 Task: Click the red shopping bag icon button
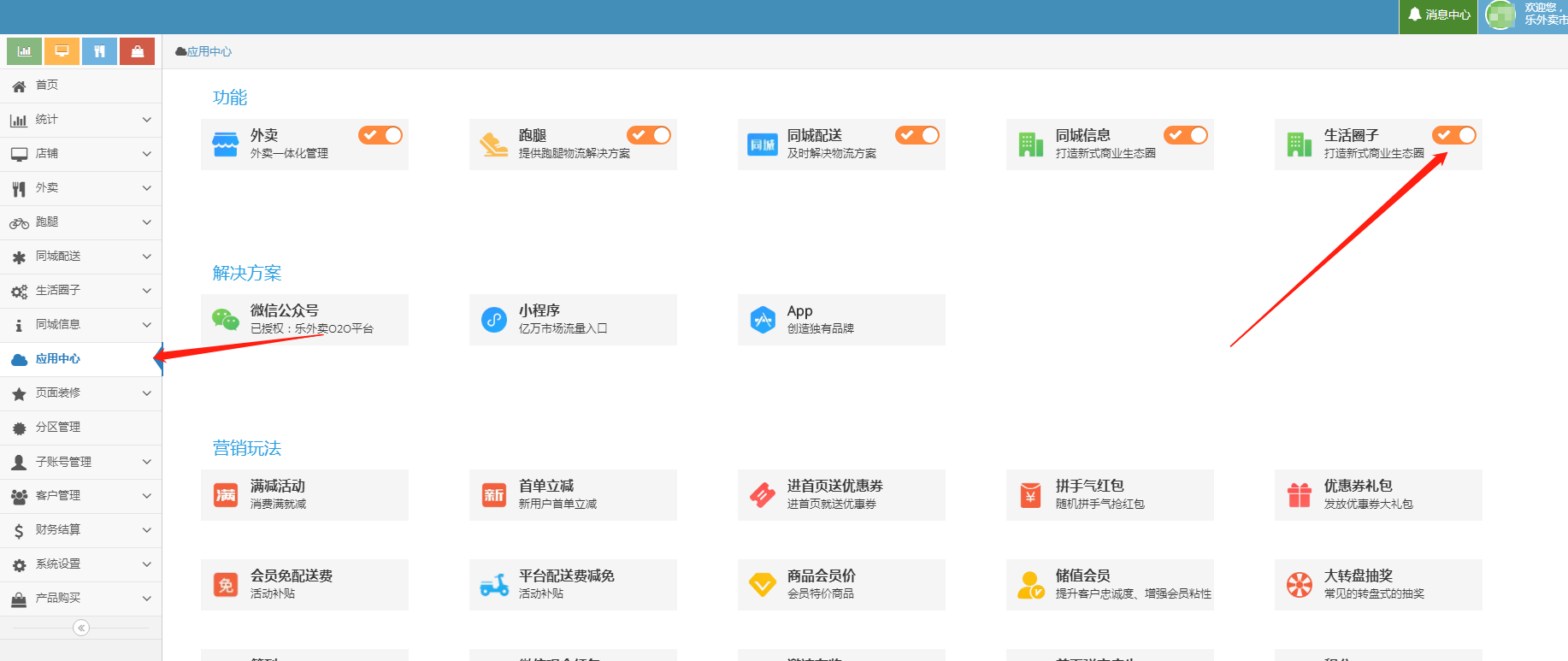click(x=137, y=51)
